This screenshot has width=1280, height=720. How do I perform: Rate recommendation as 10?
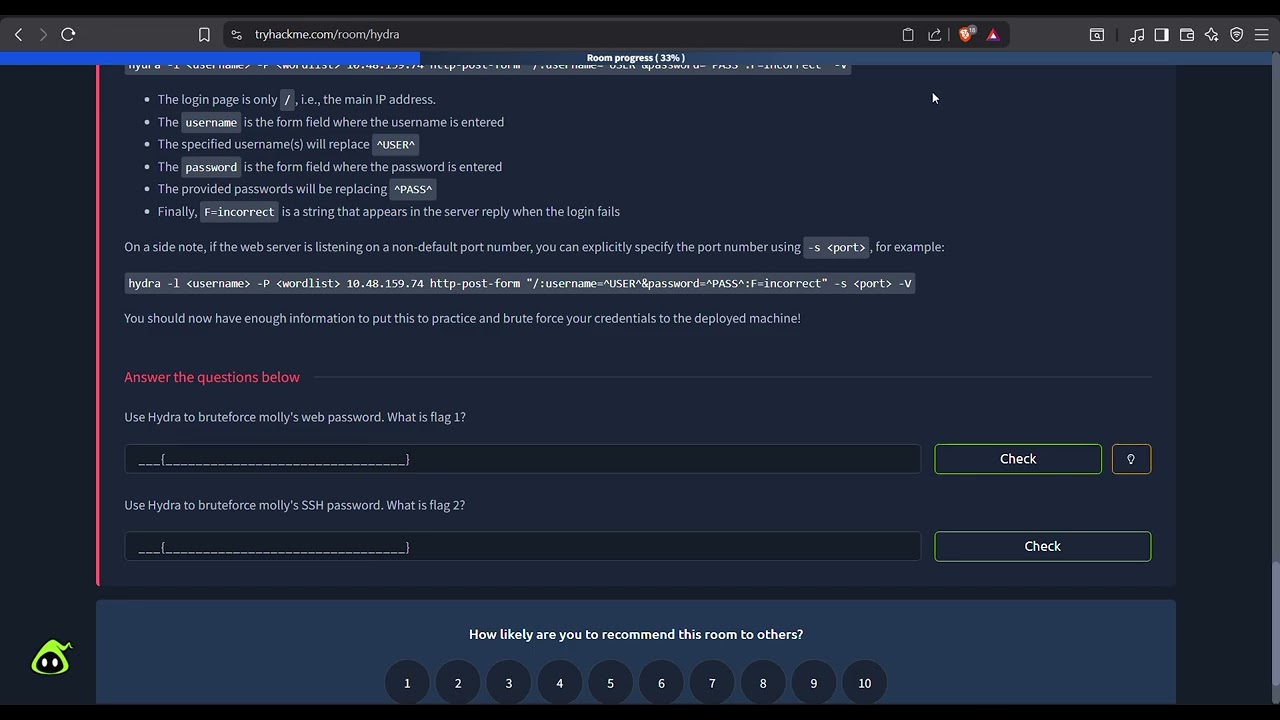[x=864, y=683]
